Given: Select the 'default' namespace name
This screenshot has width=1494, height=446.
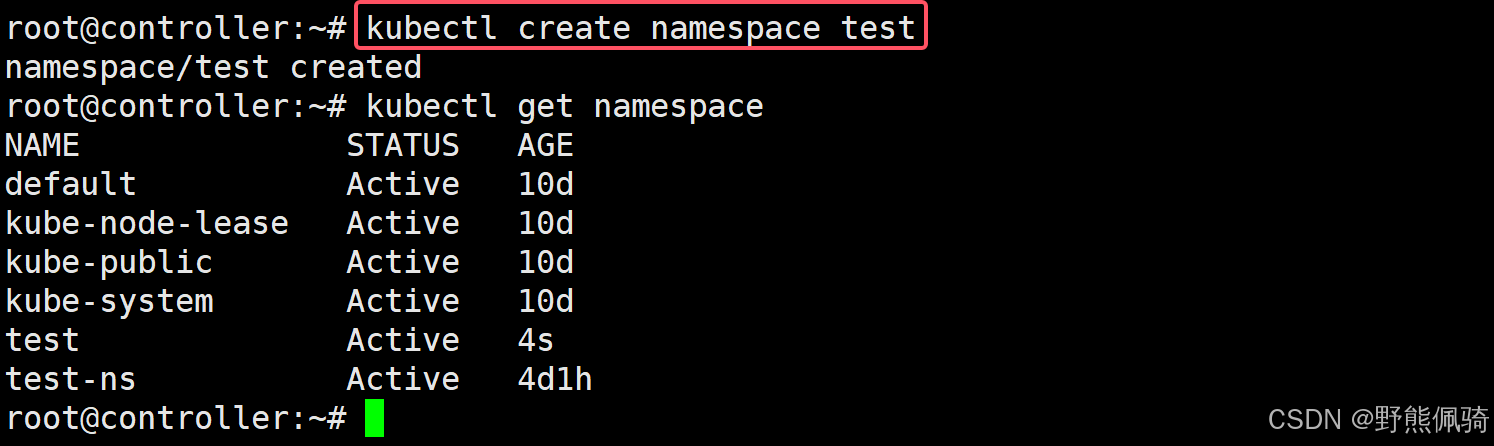Looking at the screenshot, I should 70,184.
